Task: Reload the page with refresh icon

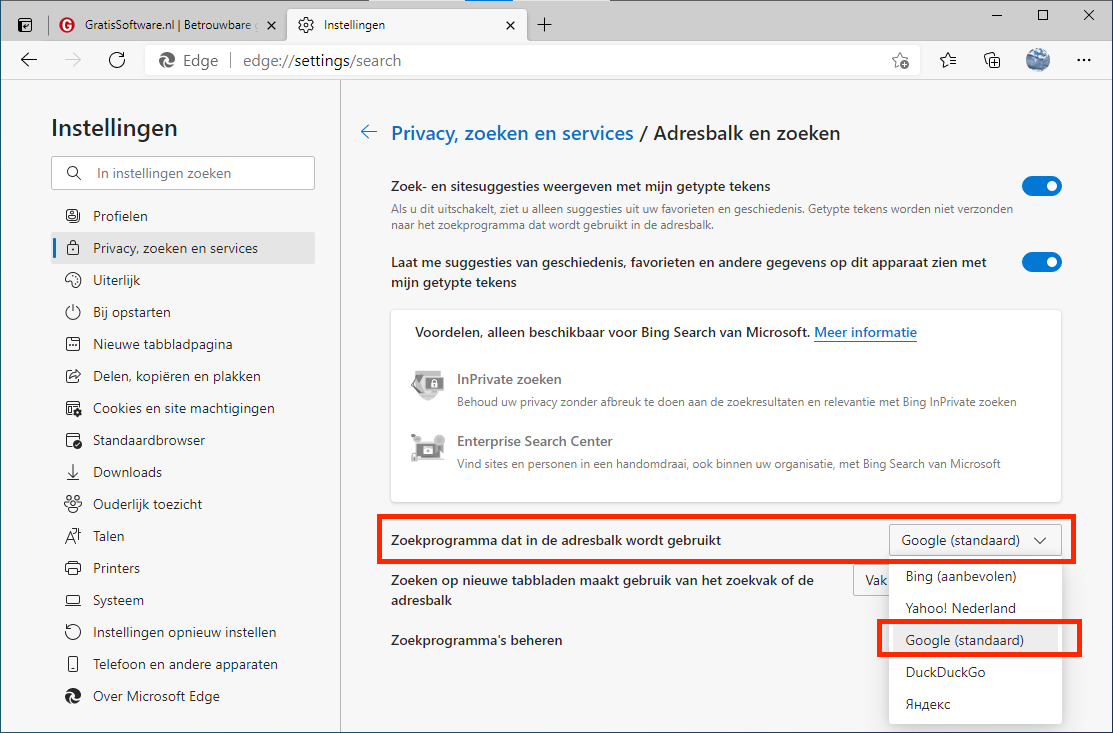Action: click(x=117, y=60)
